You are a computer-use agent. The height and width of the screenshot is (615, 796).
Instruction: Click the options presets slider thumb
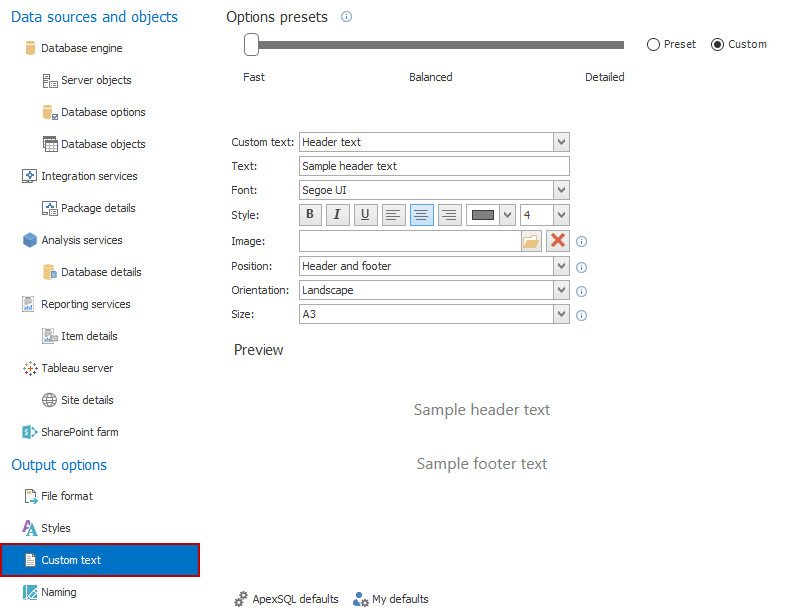[x=251, y=45]
